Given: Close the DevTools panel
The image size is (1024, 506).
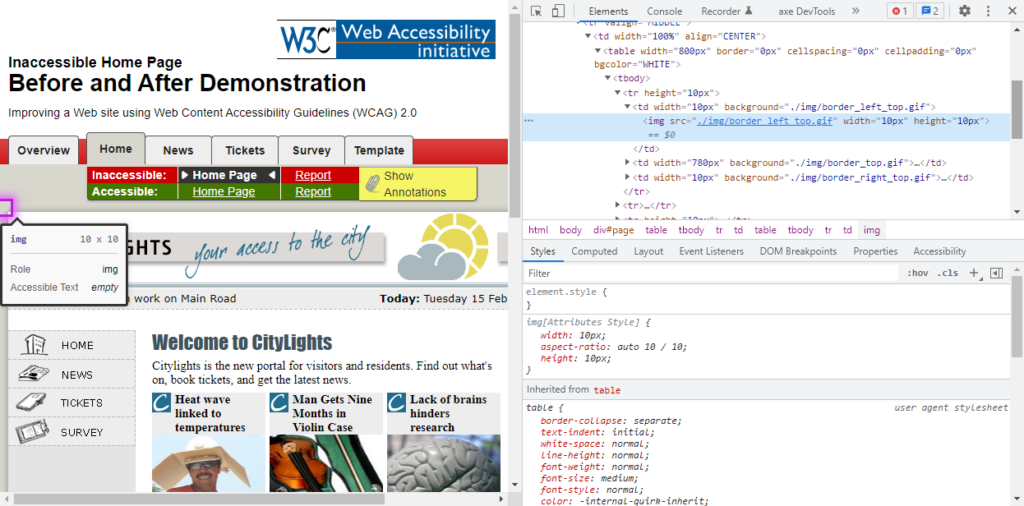Looking at the screenshot, I should click(x=1010, y=11).
